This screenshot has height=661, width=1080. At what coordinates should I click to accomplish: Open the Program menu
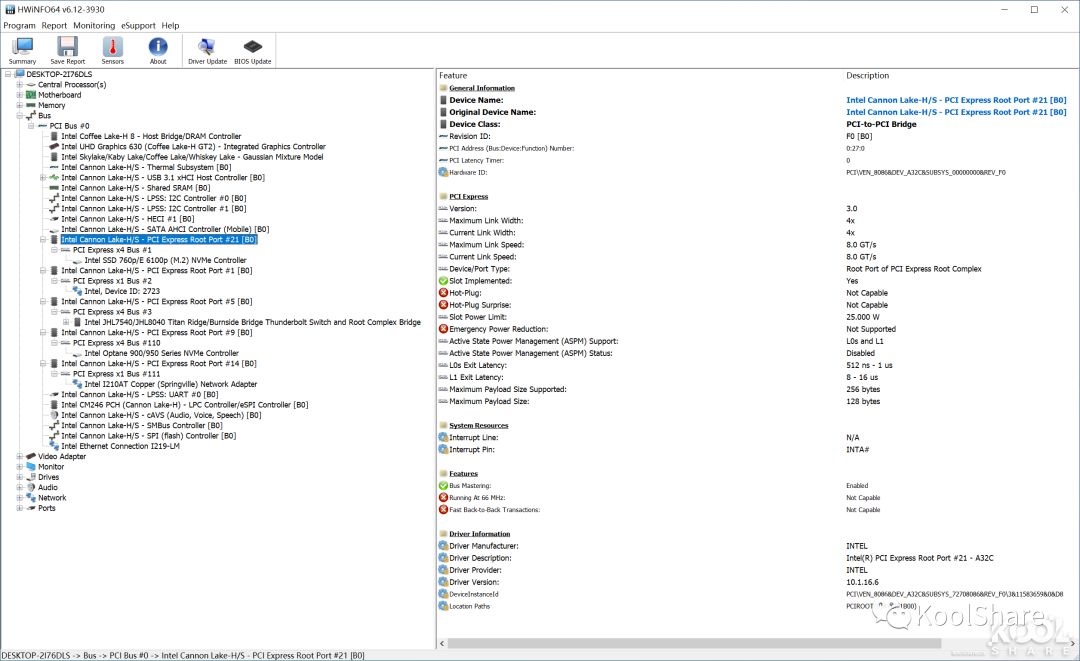19,25
